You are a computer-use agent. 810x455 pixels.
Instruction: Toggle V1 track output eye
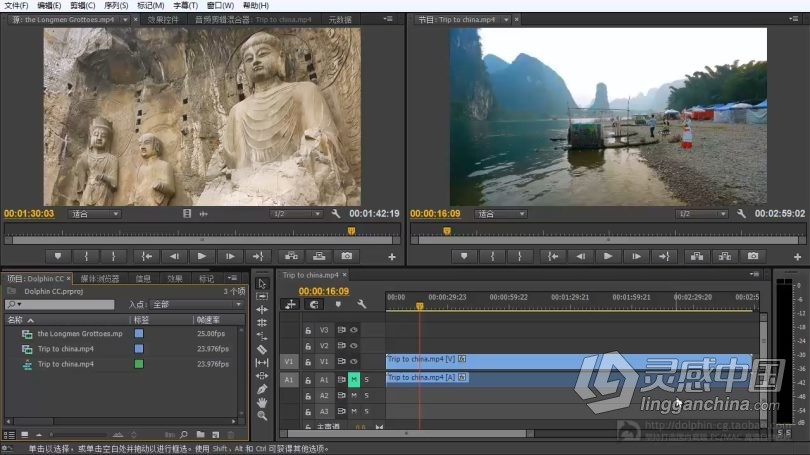pos(354,362)
